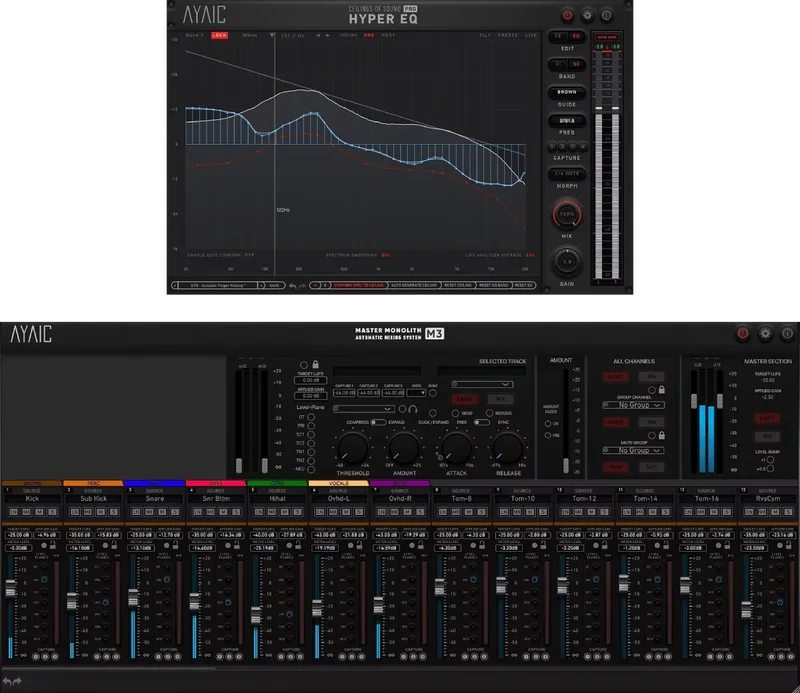
Task: Click the Kick channel name field
Action: pos(32,499)
